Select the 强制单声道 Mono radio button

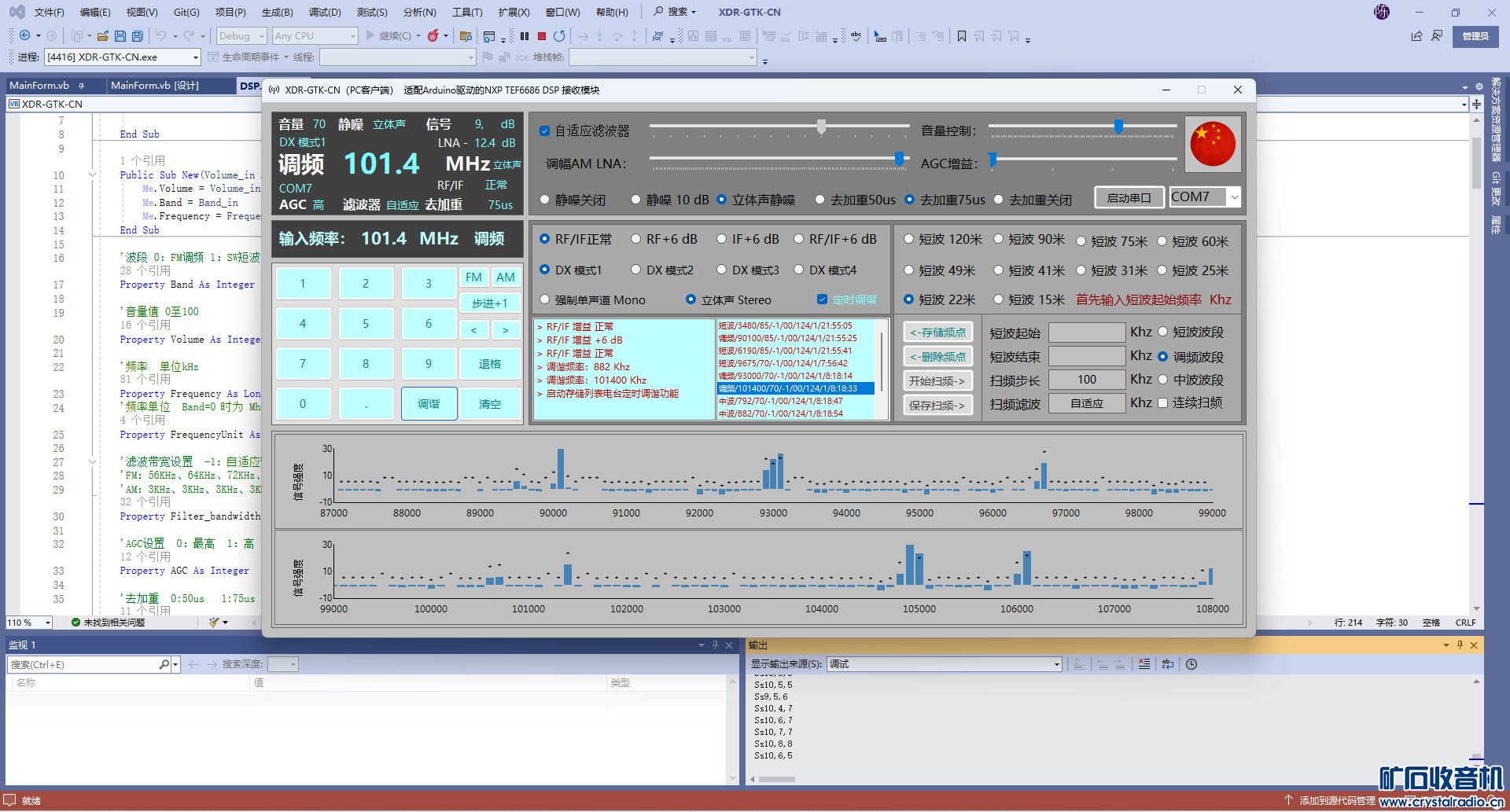pyautogui.click(x=544, y=299)
